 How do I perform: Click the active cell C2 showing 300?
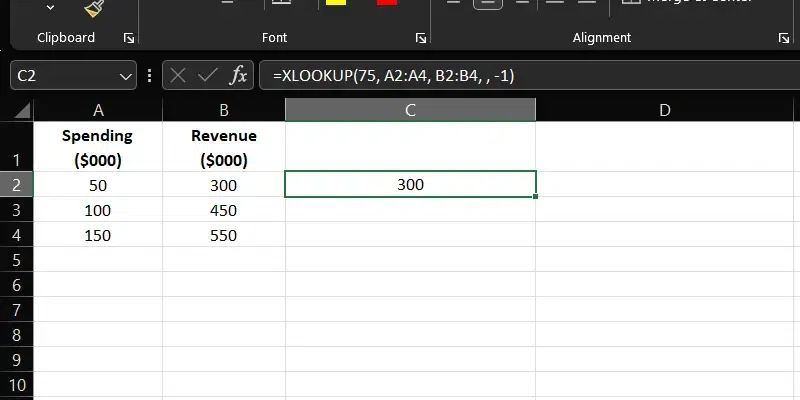[x=410, y=184]
